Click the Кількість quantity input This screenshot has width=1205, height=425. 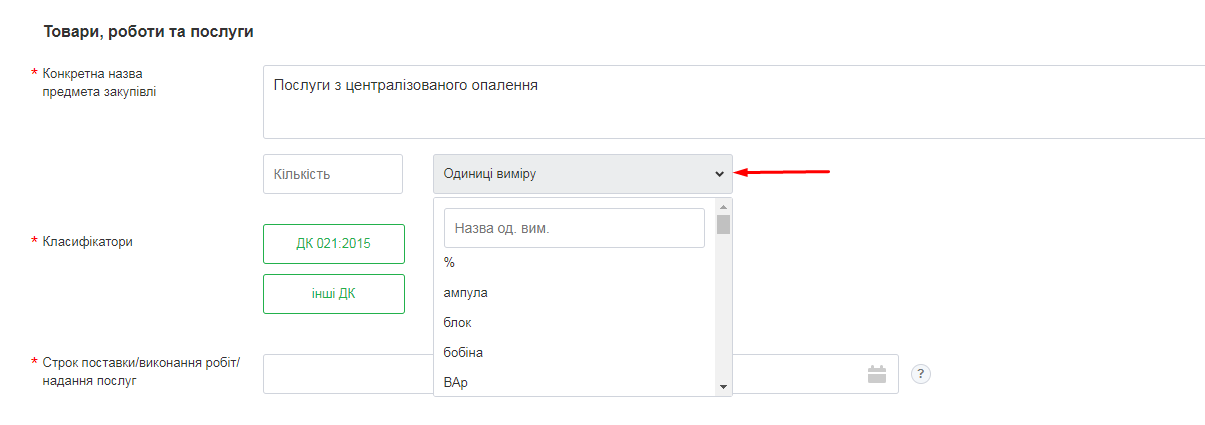pyautogui.click(x=332, y=174)
